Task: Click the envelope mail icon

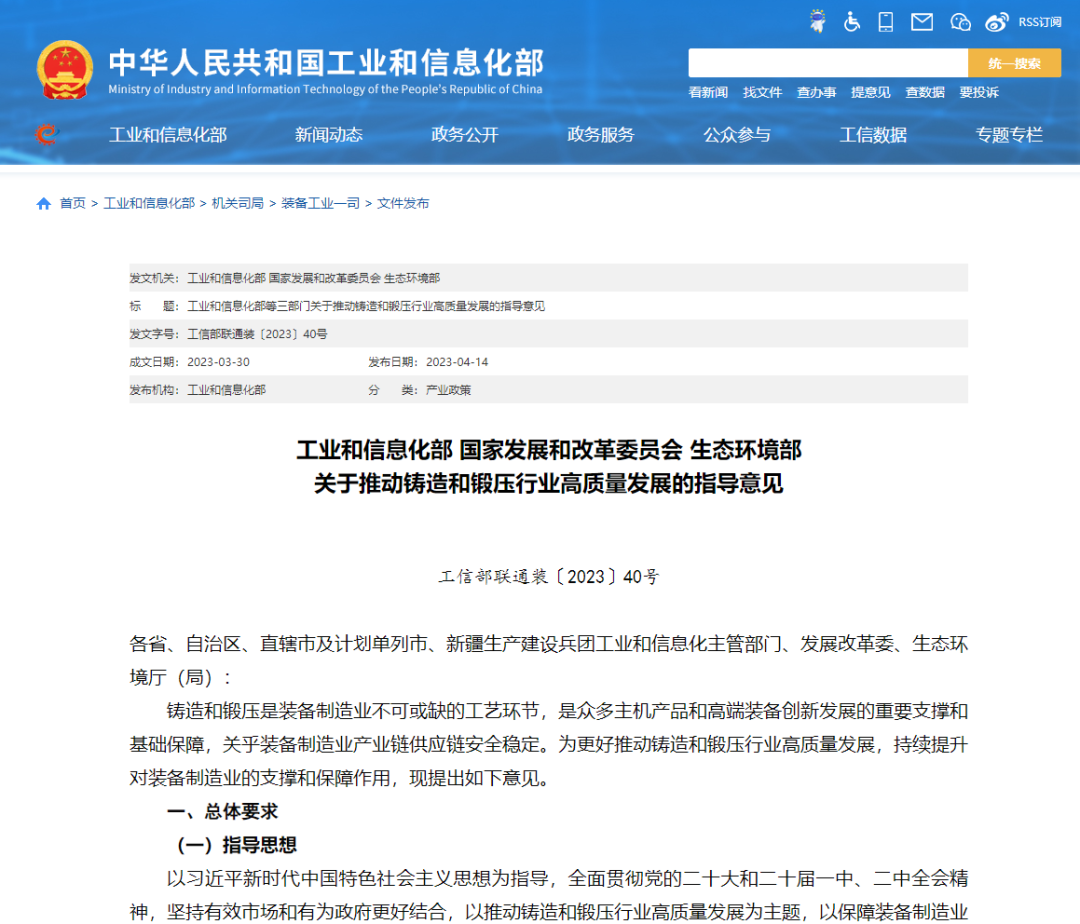Action: click(x=922, y=22)
